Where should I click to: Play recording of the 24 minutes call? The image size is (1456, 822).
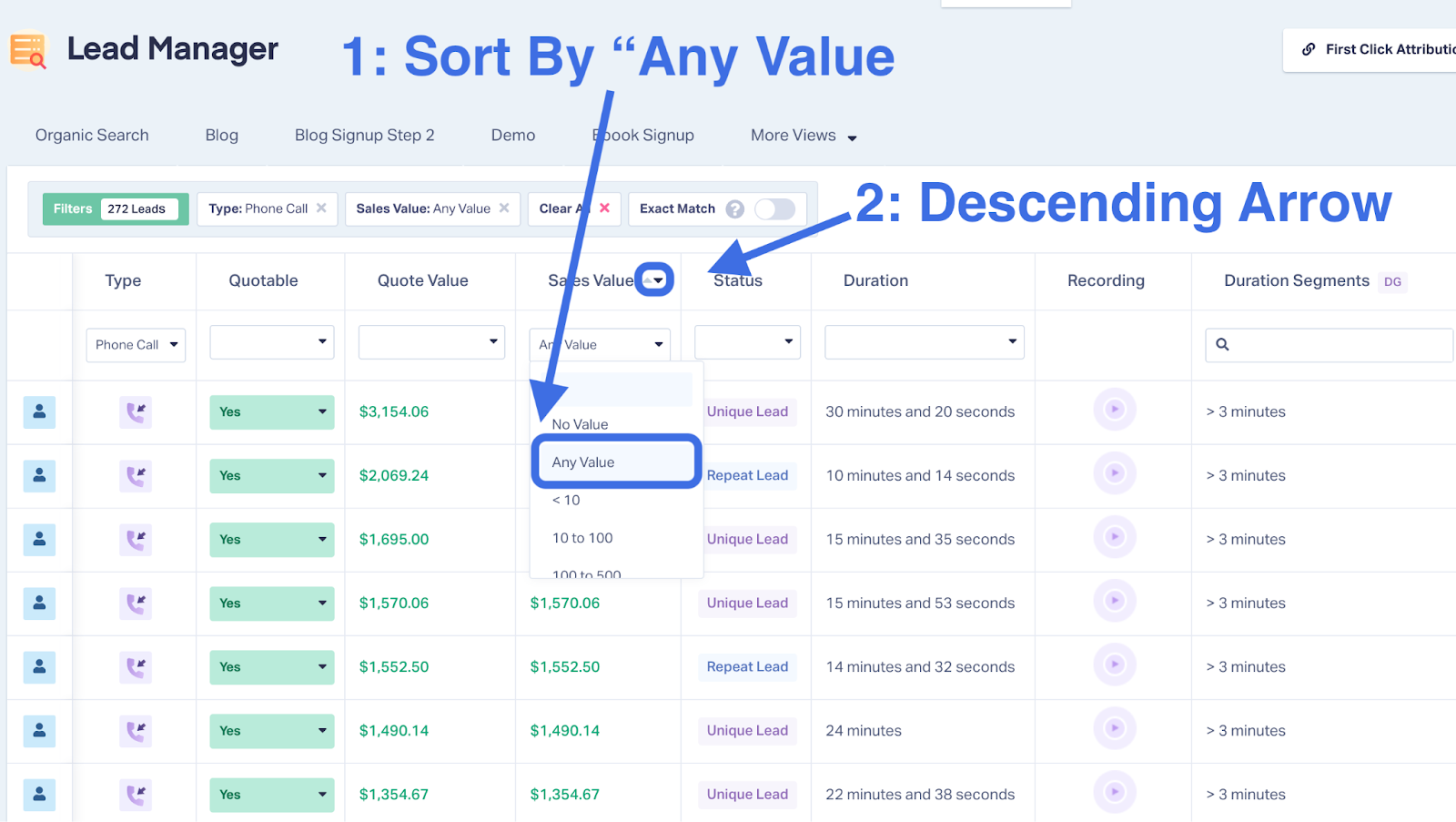coord(1115,728)
